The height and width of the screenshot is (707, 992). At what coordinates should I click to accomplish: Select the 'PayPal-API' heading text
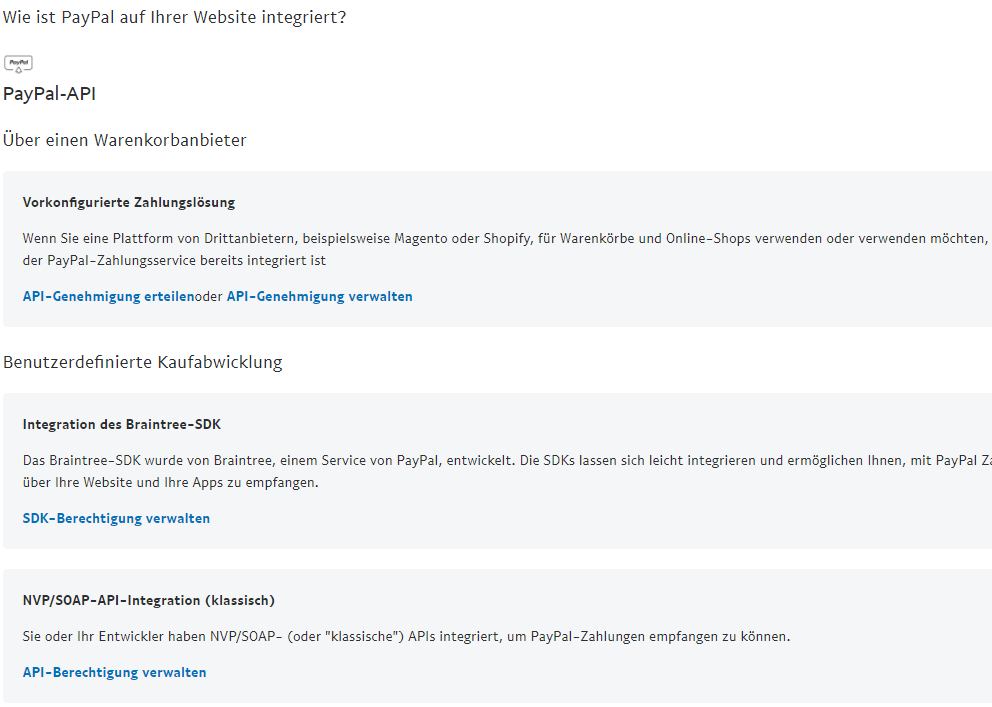tap(49, 94)
